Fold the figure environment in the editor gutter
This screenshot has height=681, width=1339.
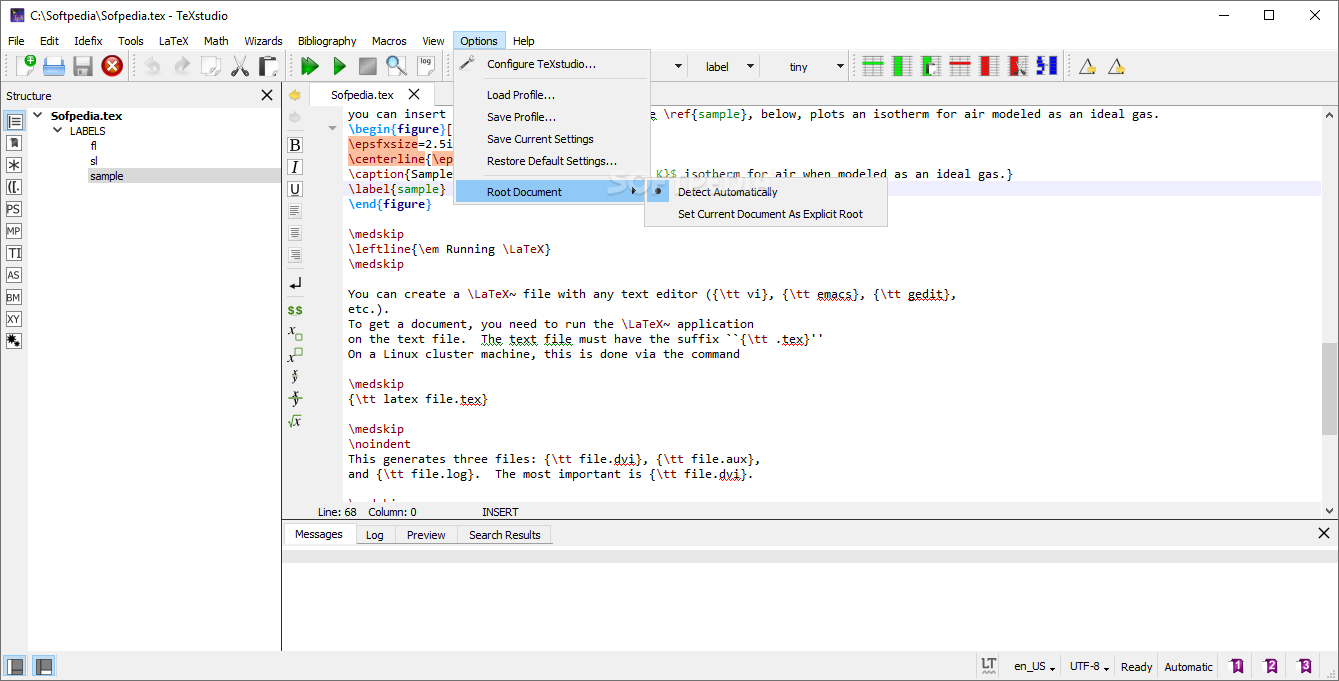[333, 129]
